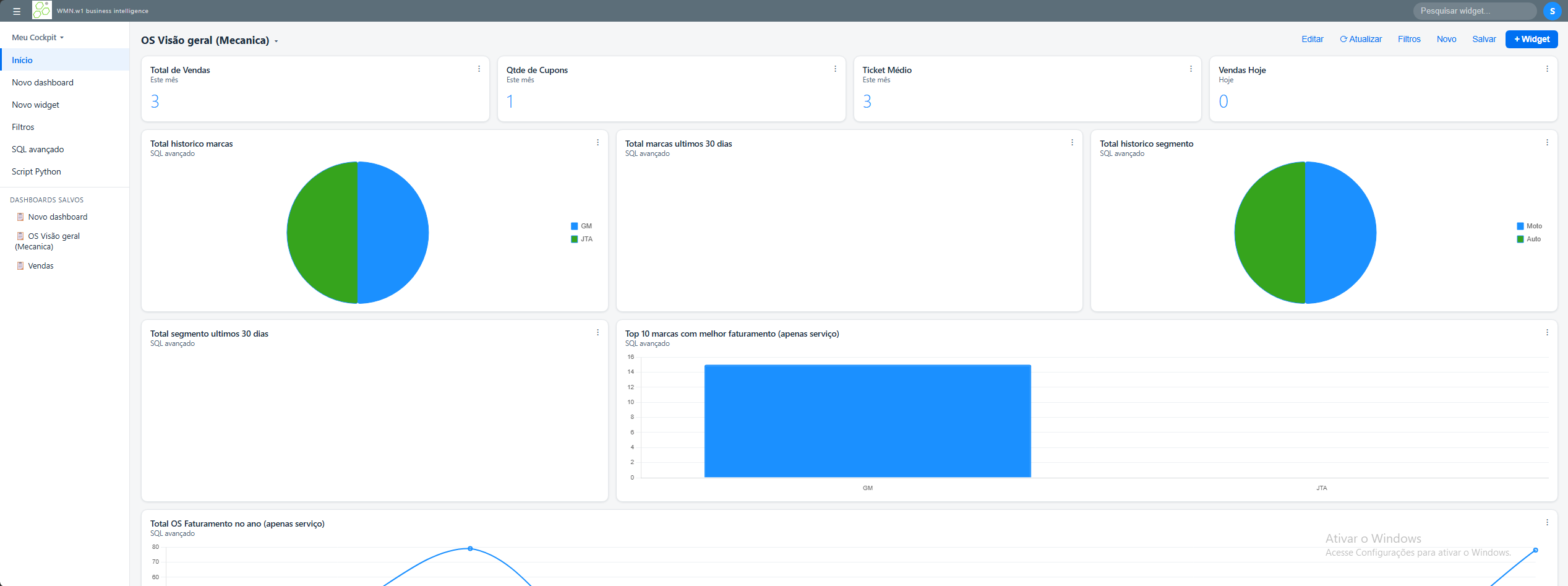Click the Editar link
The width and height of the screenshot is (1568, 586).
(1312, 39)
